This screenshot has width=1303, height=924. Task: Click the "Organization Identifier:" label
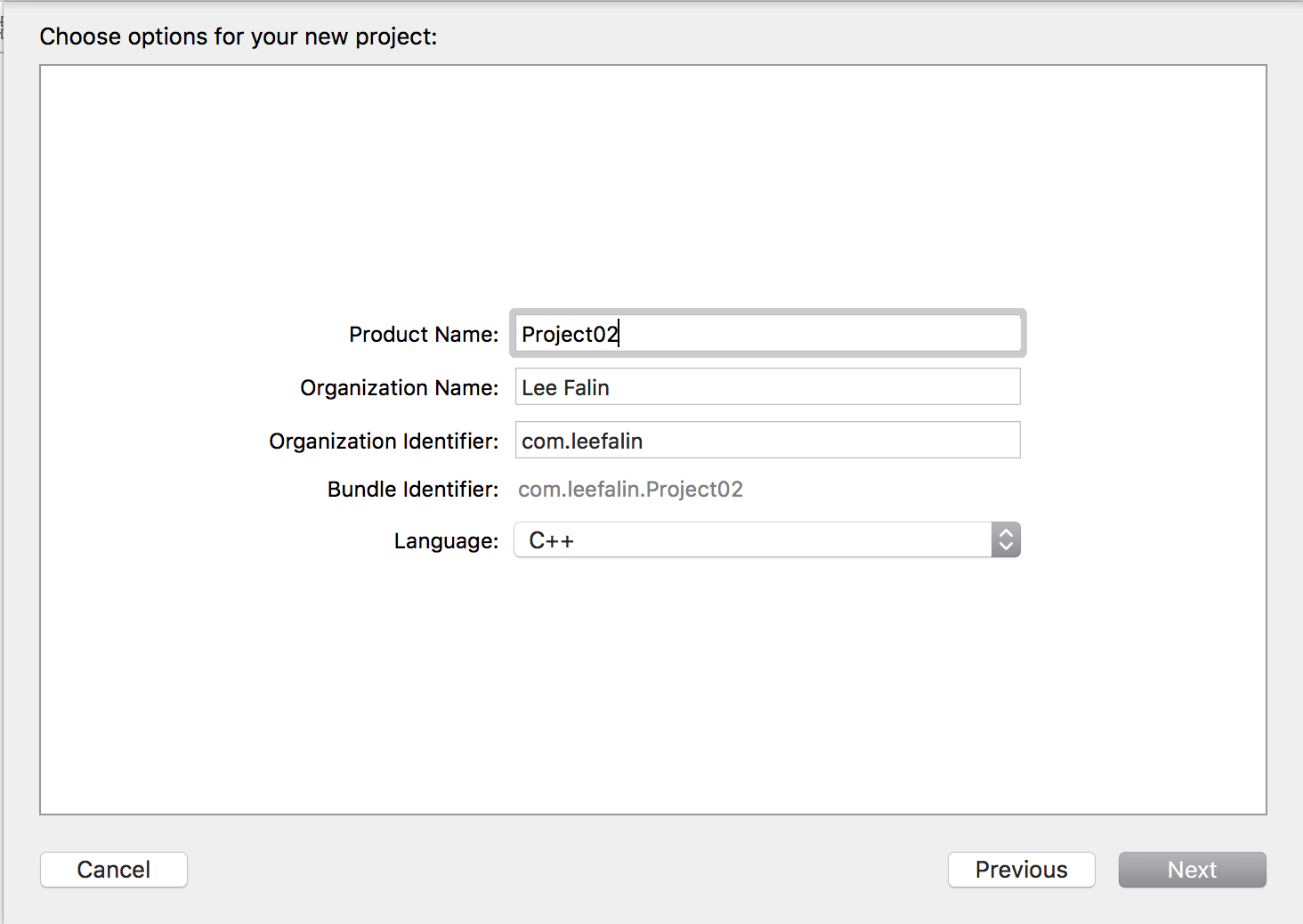[x=384, y=442]
